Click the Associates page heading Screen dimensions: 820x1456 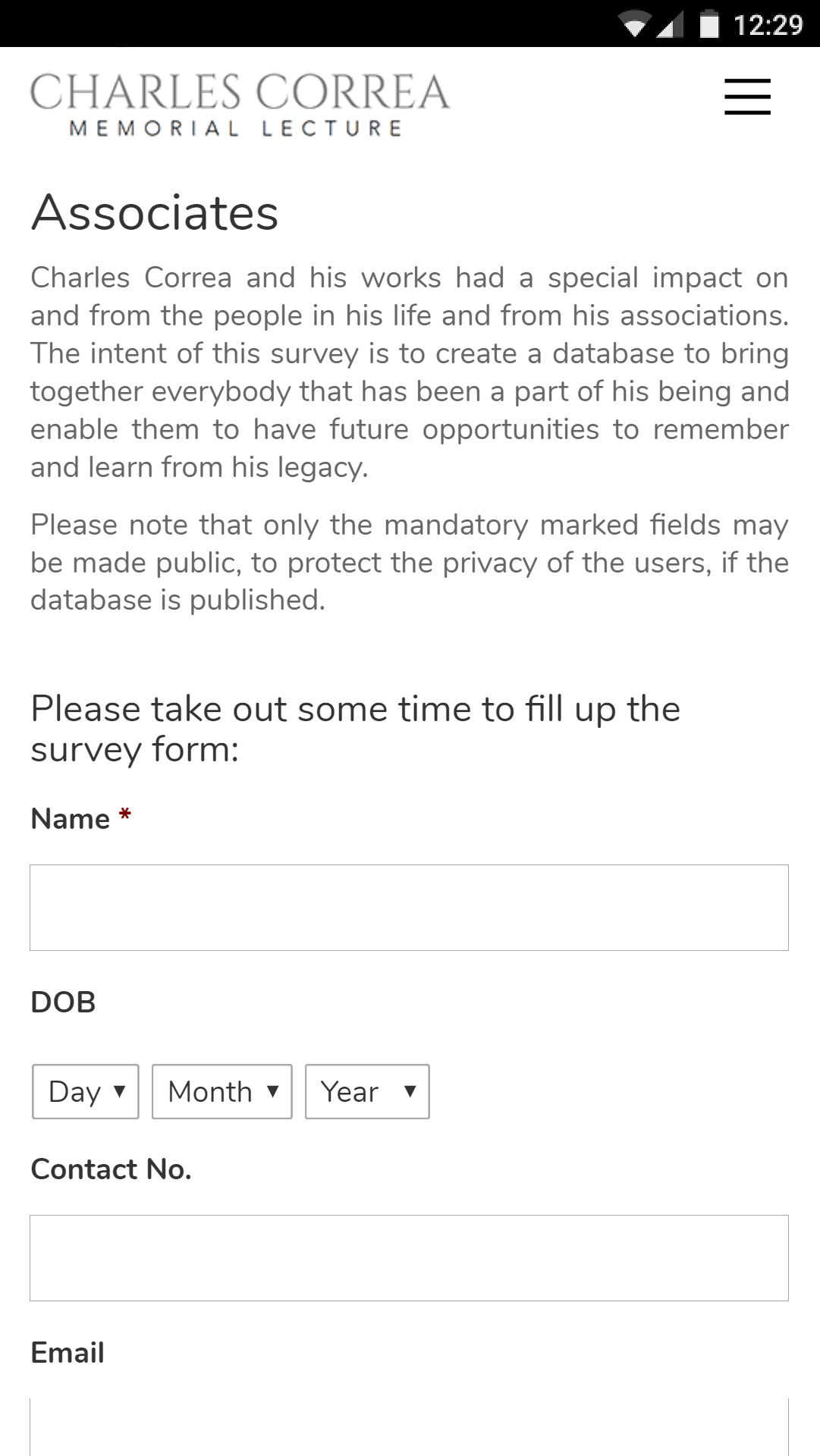pyautogui.click(x=155, y=212)
